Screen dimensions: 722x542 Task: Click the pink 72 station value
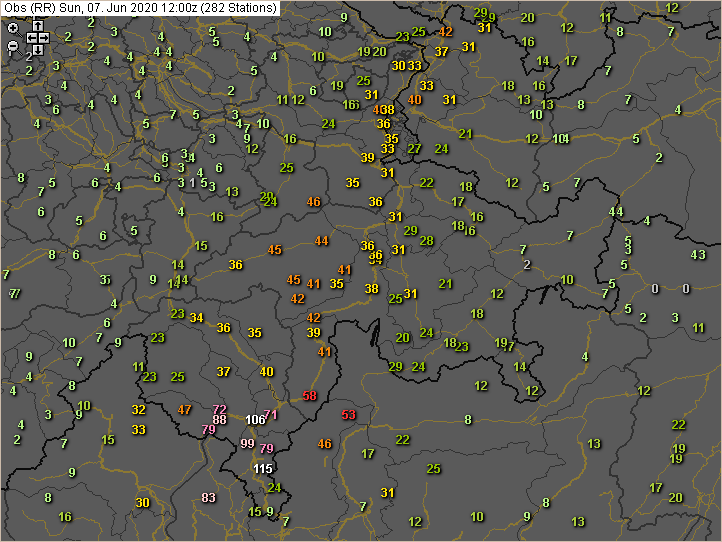click(x=220, y=409)
